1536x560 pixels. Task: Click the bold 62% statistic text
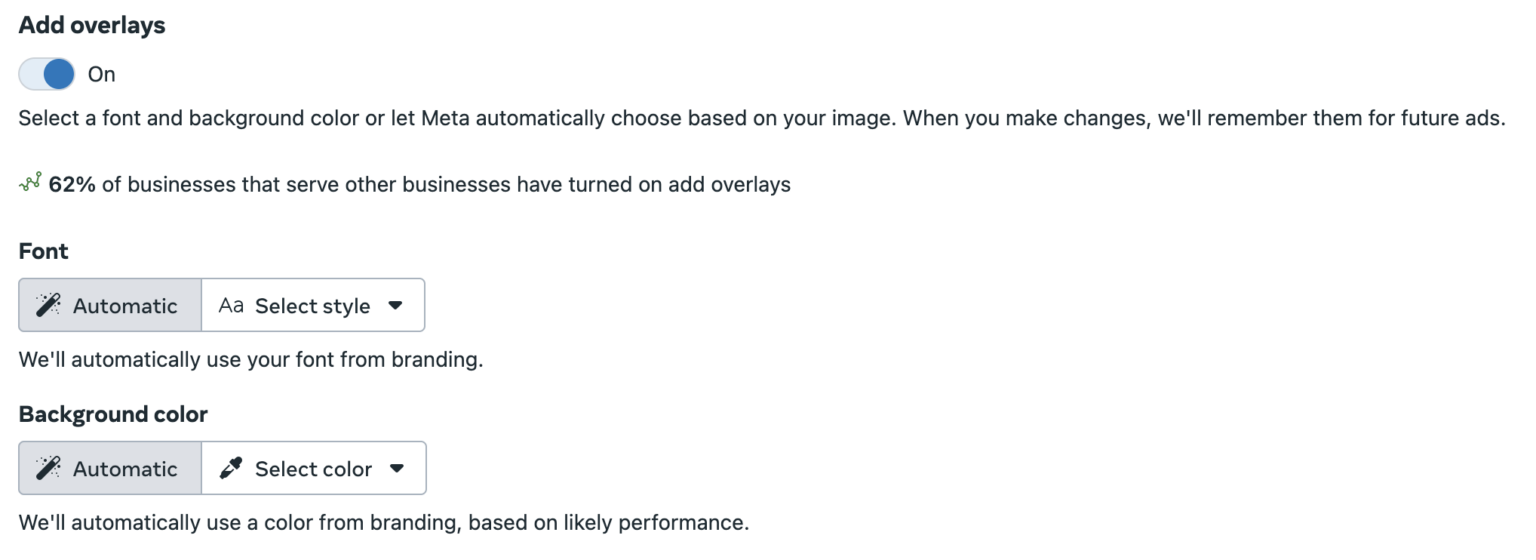(72, 184)
